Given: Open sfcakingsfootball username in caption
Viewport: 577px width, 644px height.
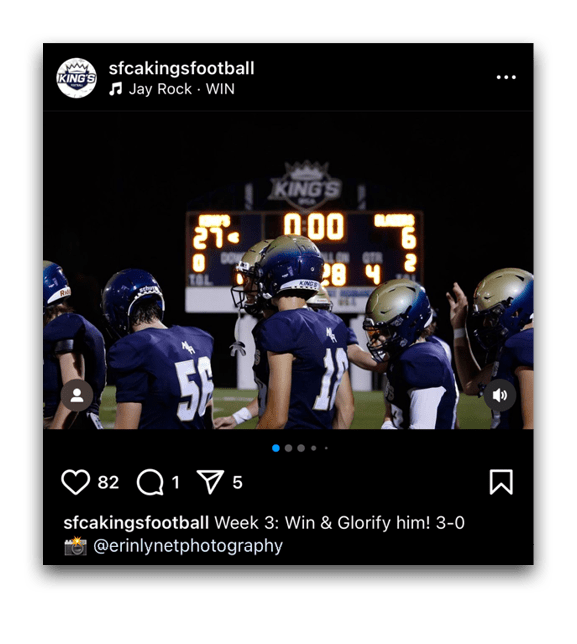Looking at the screenshot, I should click(x=136, y=523).
